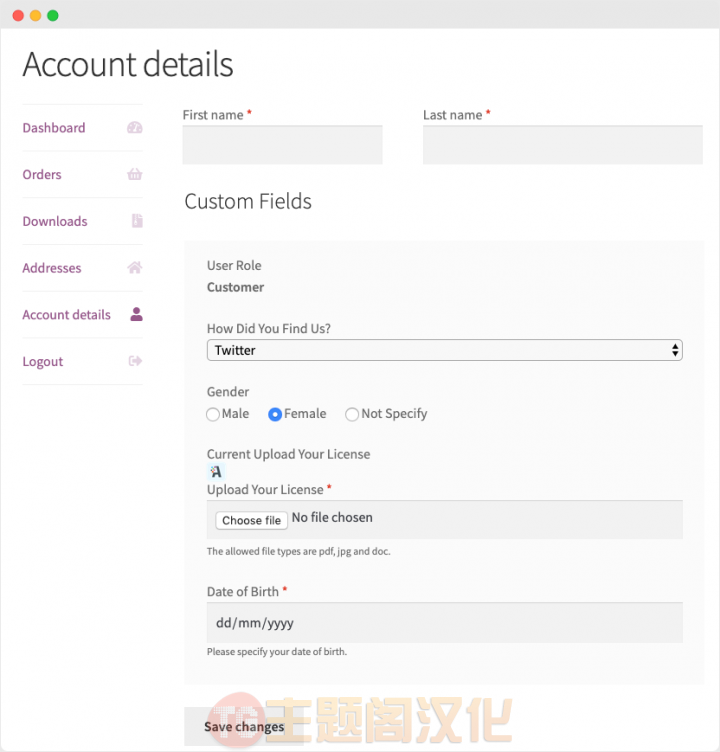The image size is (720, 752).
Task: Click 'Please specify your date of birth' text
Action: coord(276,652)
